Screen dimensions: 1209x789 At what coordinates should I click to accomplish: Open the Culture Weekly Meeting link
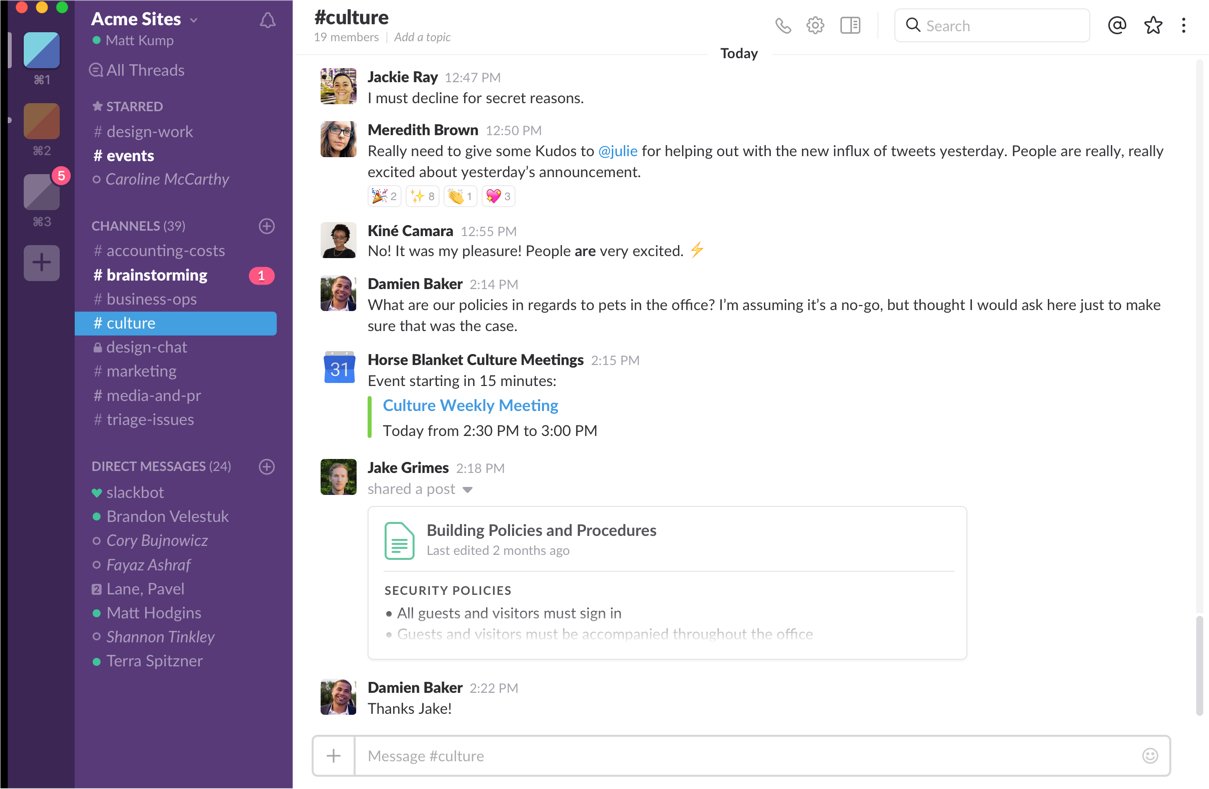click(469, 405)
